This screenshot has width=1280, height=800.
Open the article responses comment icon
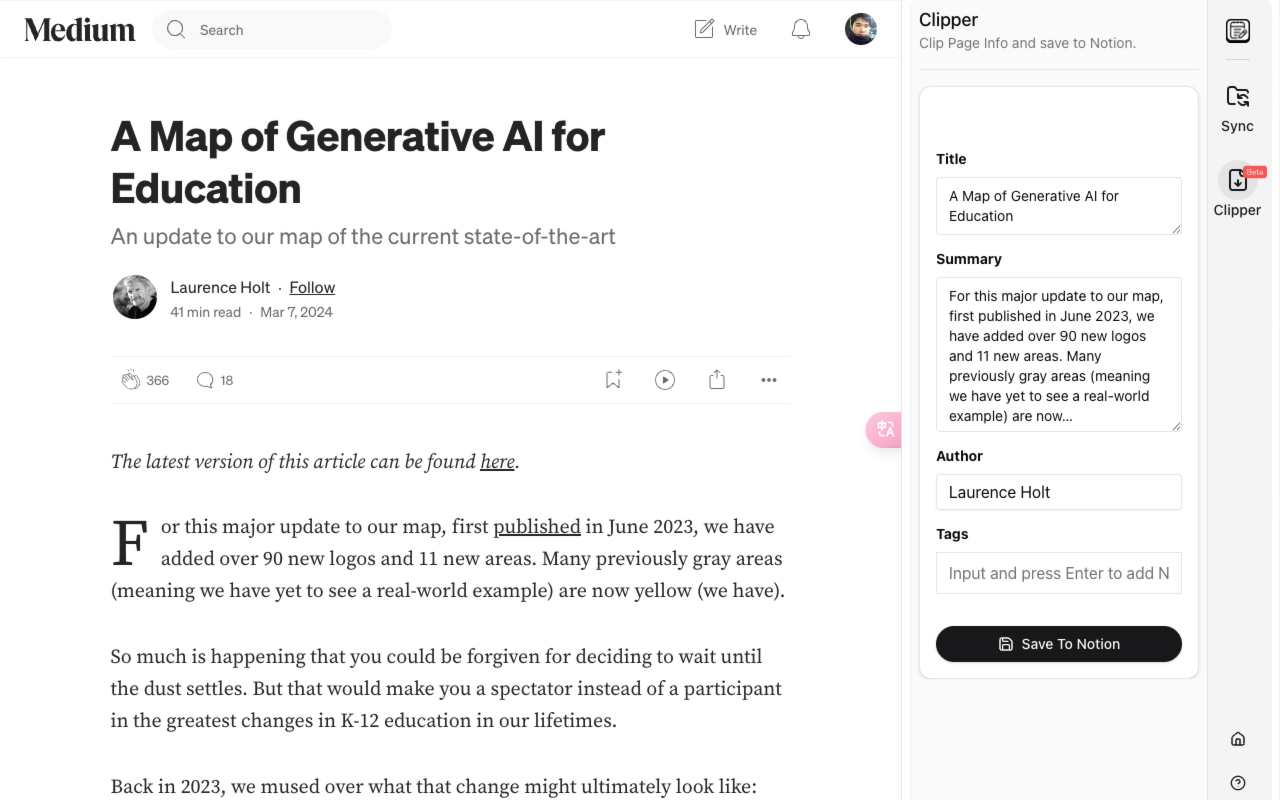[205, 380]
